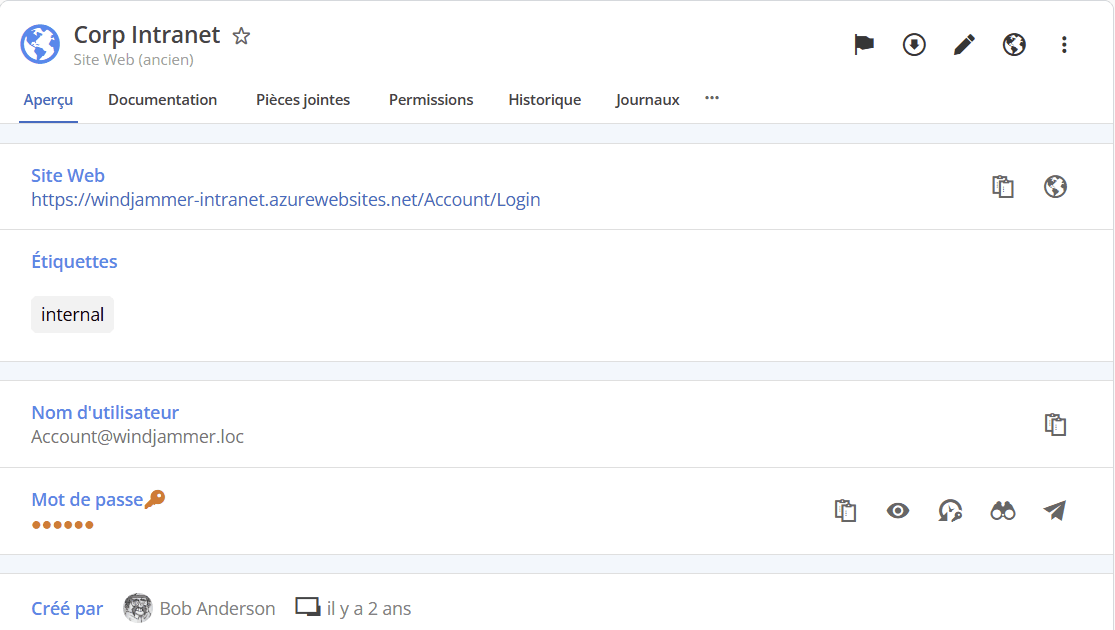Send the password using the paper plane icon
The width and height of the screenshot is (1115, 630).
coord(1052,510)
